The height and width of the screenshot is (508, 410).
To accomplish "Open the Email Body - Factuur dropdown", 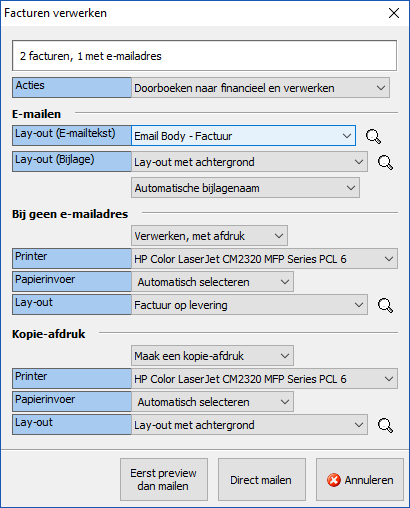I will pos(244,136).
